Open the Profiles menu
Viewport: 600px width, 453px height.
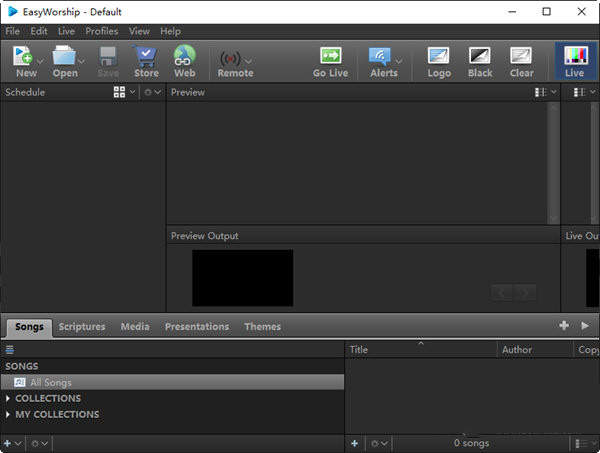[x=101, y=31]
